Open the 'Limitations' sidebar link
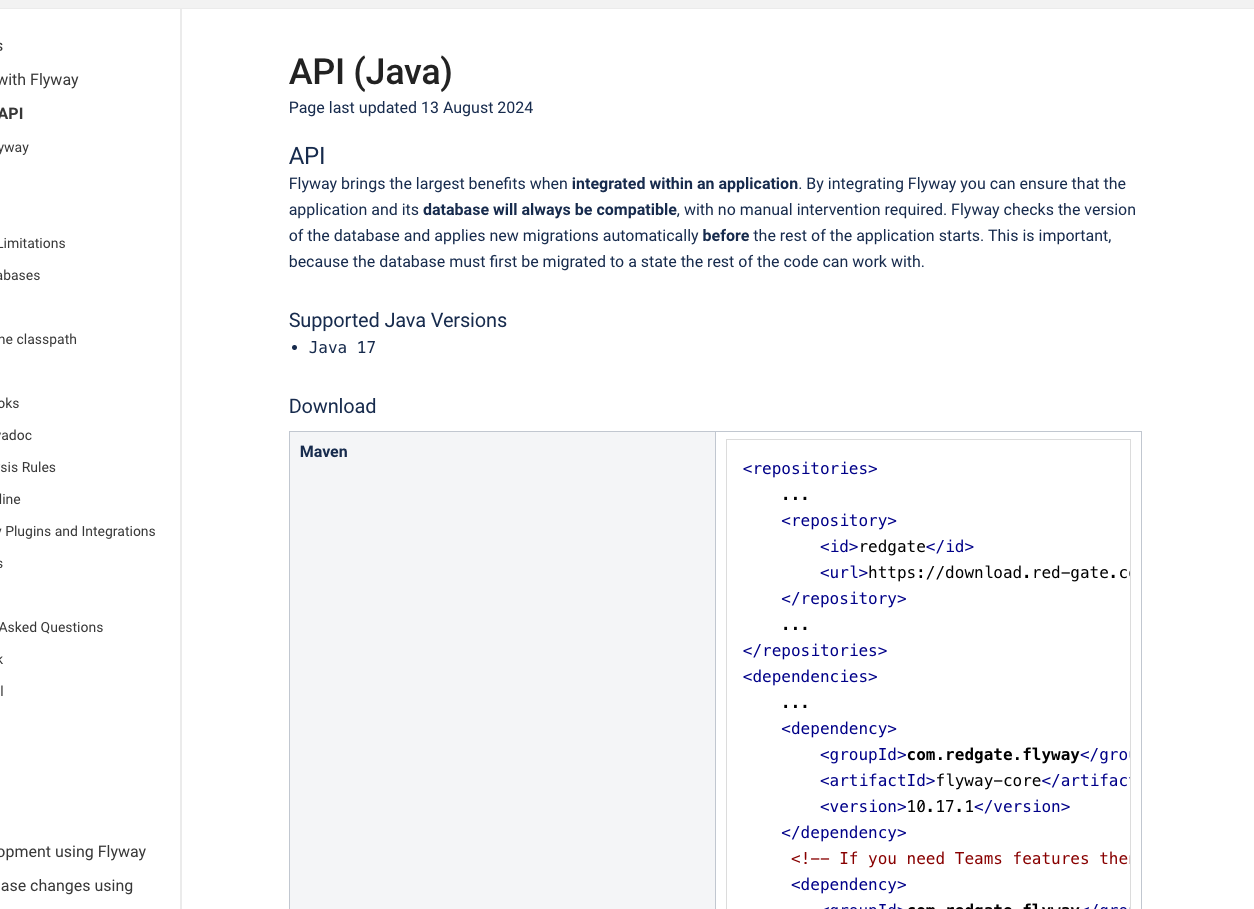The height and width of the screenshot is (909, 1254). [x=33, y=243]
